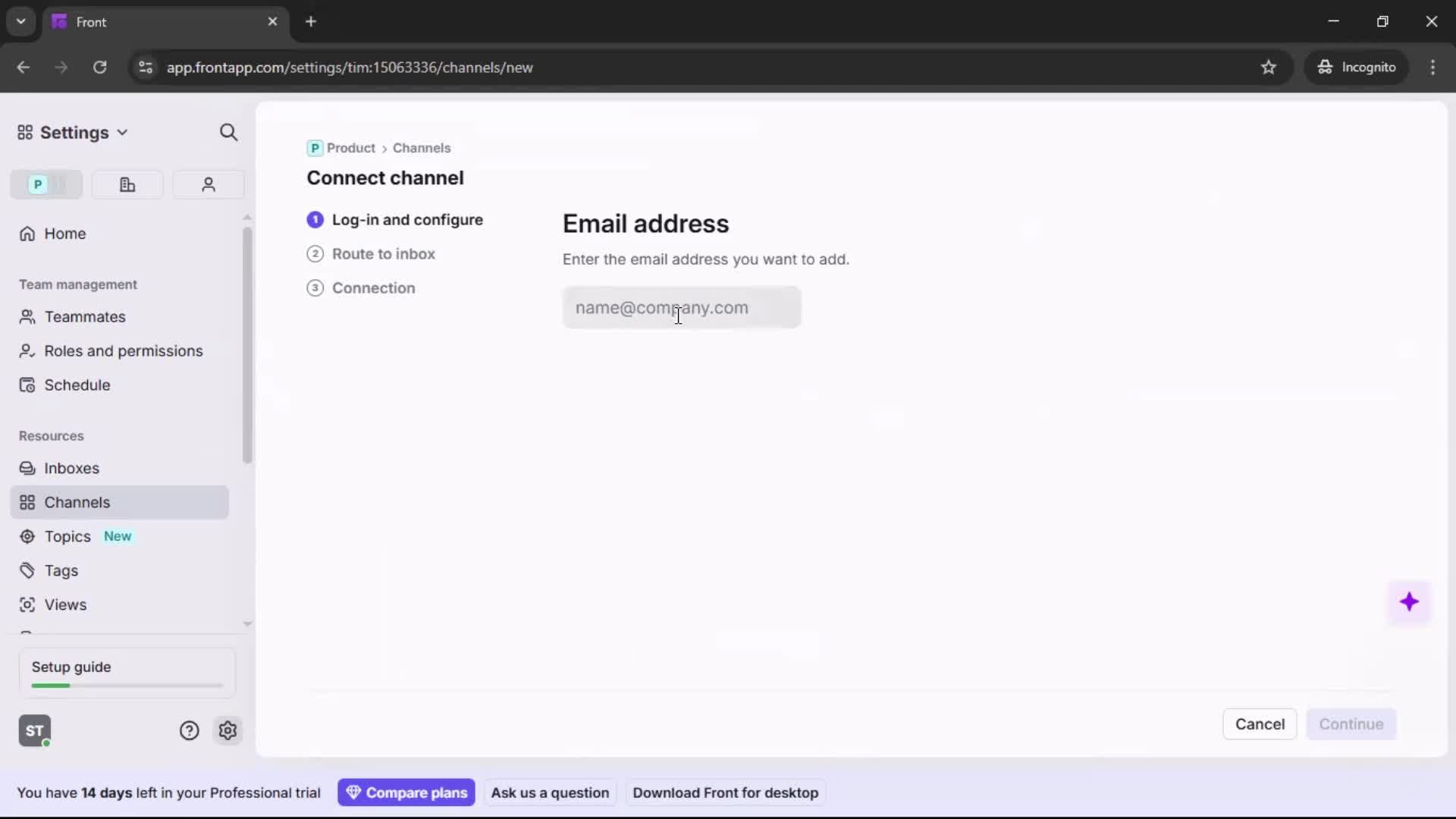Expand the Settings dropdown chevron
1456x819 pixels.
(122, 132)
